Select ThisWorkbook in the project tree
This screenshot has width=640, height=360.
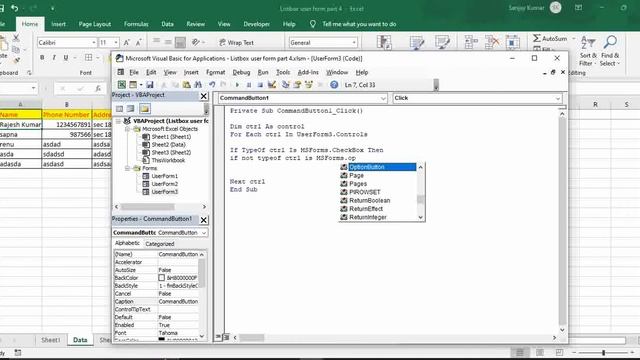pyautogui.click(x=168, y=160)
